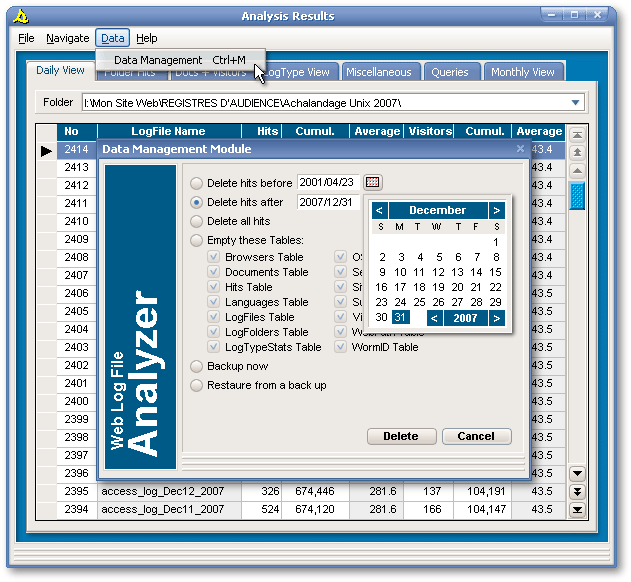Open the calendar picker beside the 2001/04/23 date
The image size is (631, 582).
pos(373,183)
